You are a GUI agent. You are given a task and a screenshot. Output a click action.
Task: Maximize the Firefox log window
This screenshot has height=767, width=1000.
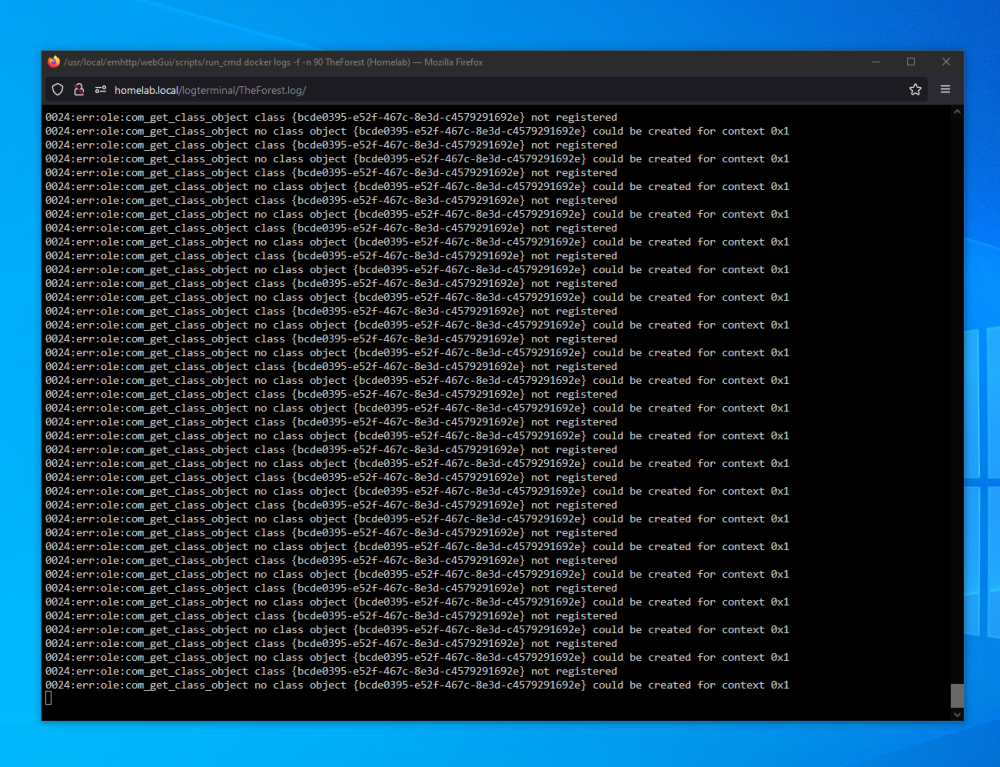(911, 62)
